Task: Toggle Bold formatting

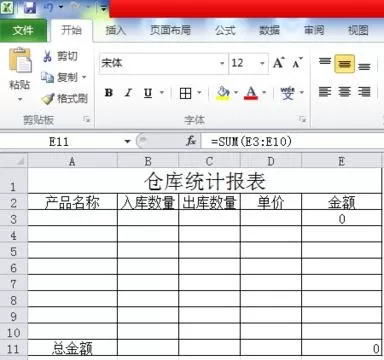Action: click(x=109, y=93)
